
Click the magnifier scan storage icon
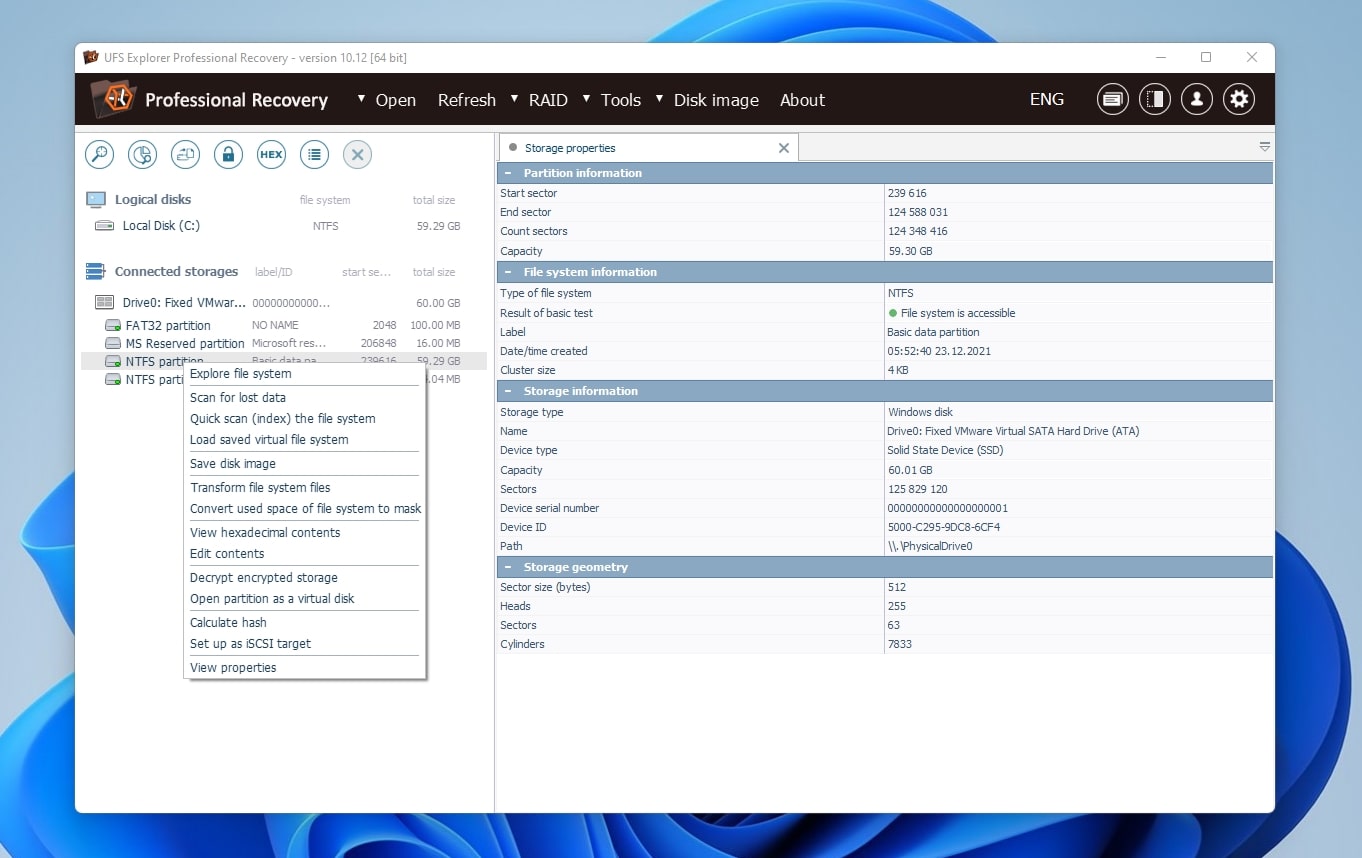coord(99,154)
